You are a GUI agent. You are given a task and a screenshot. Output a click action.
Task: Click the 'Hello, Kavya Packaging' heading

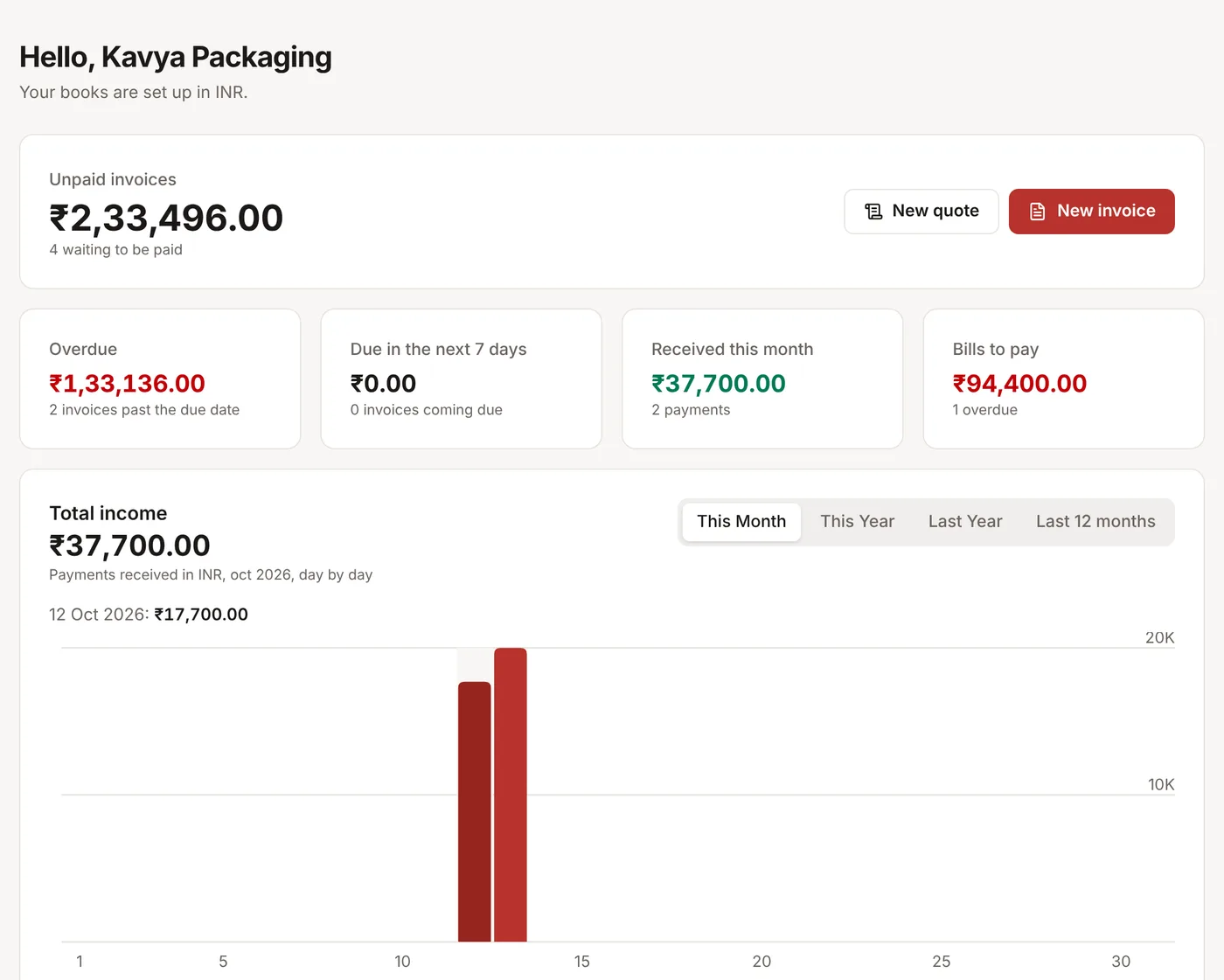(x=176, y=58)
